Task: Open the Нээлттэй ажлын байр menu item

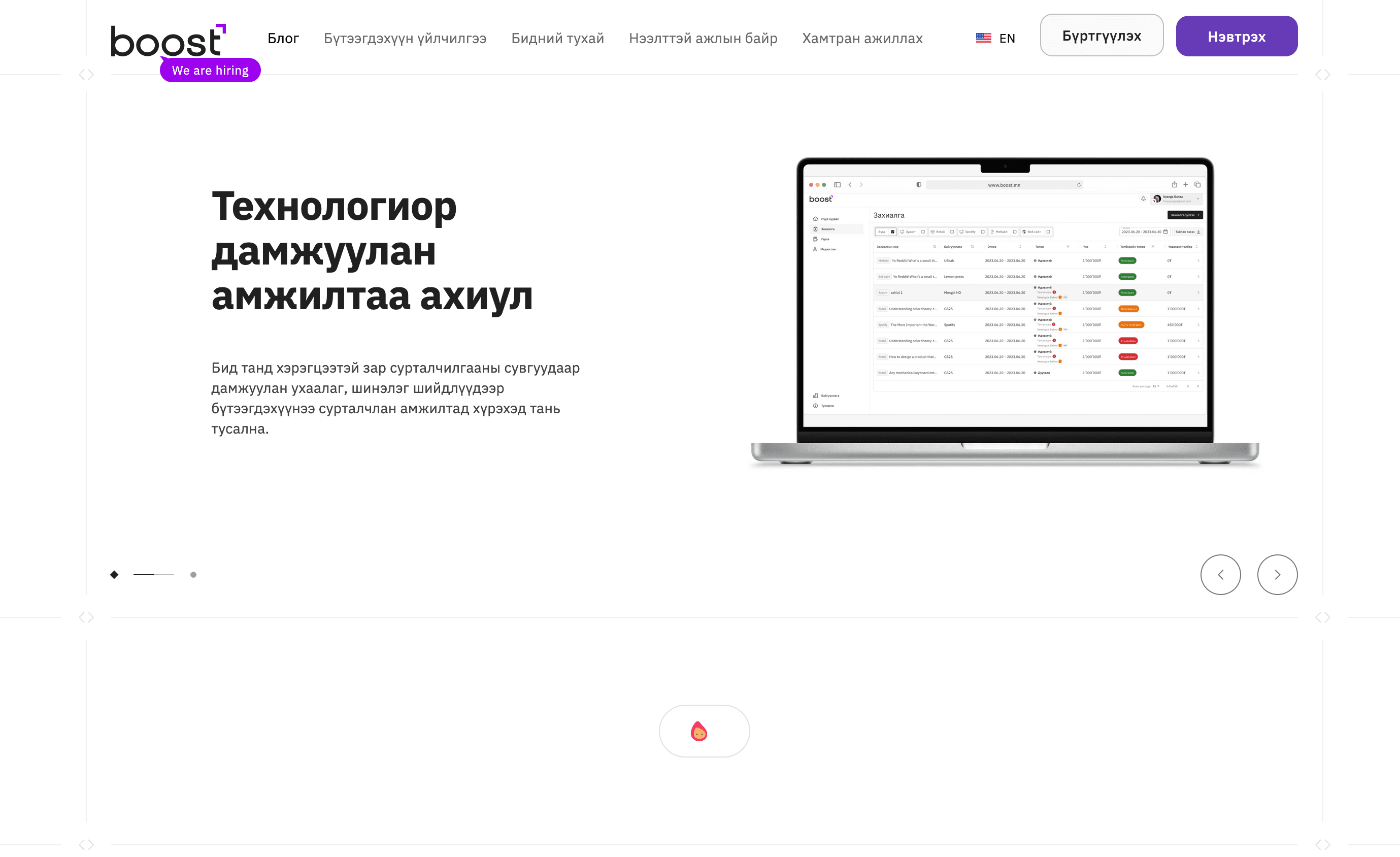Action: click(x=703, y=38)
